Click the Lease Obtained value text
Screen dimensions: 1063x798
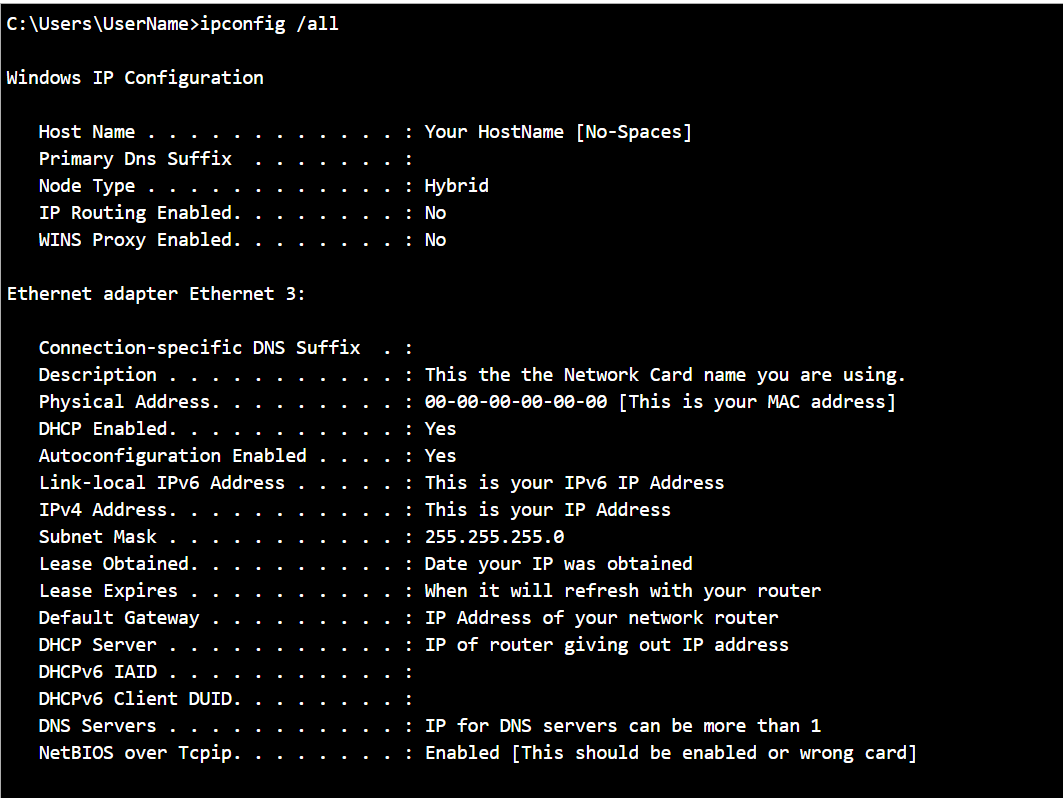click(559, 564)
